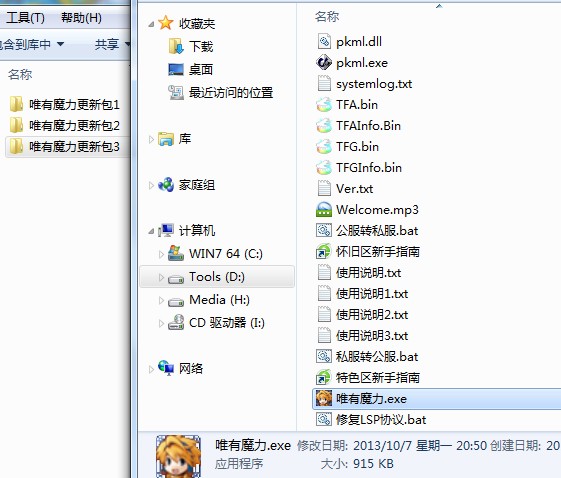The width and height of the screenshot is (561, 478).
Task: Select the 特色区新手指南 shortcut icon
Action: pyautogui.click(x=324, y=377)
